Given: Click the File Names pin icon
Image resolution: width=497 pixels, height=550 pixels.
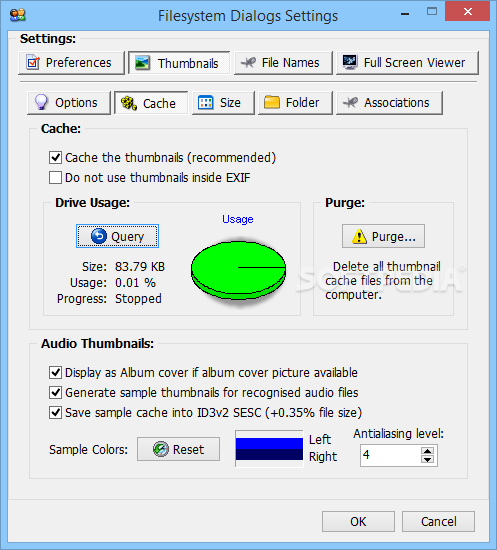Looking at the screenshot, I should point(248,62).
